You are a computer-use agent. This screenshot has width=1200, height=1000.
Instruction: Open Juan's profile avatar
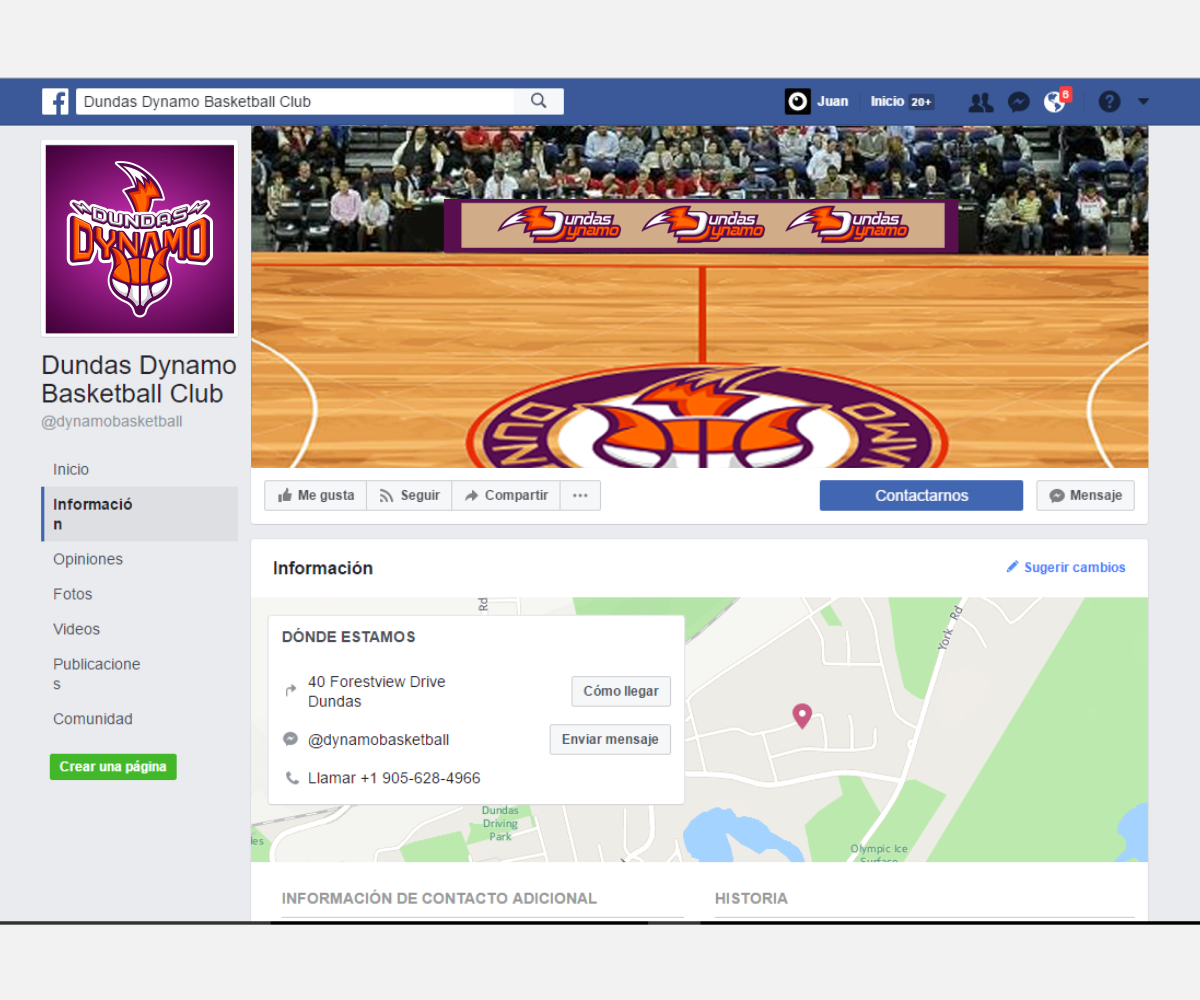click(797, 101)
